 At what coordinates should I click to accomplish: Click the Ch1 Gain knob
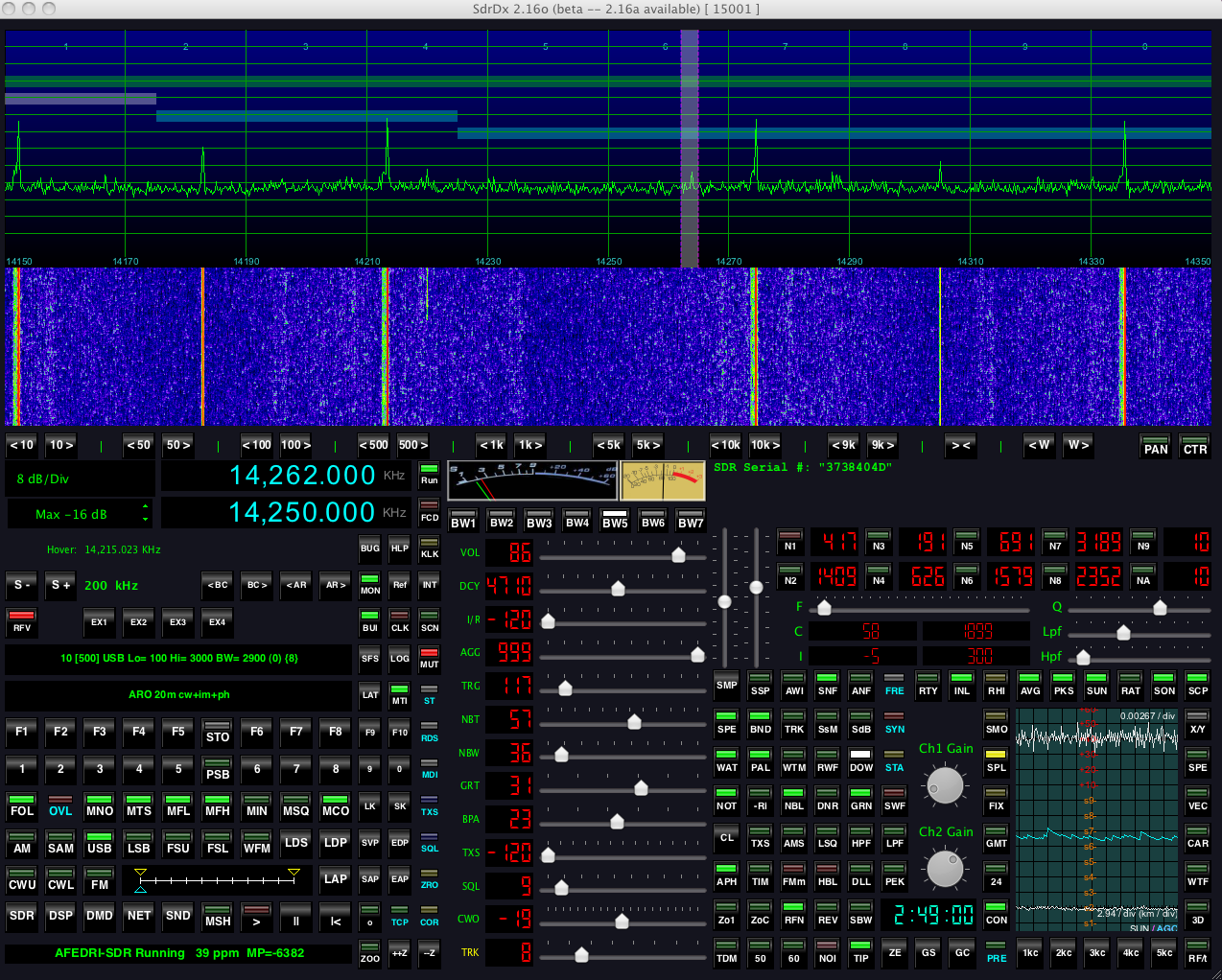(x=945, y=785)
